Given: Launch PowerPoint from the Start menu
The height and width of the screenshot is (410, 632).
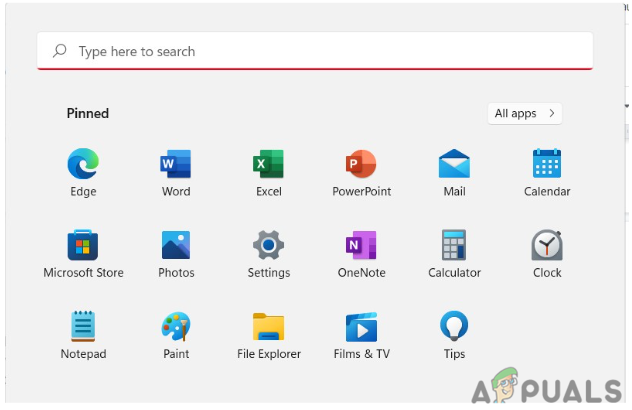Looking at the screenshot, I should pos(361,164).
